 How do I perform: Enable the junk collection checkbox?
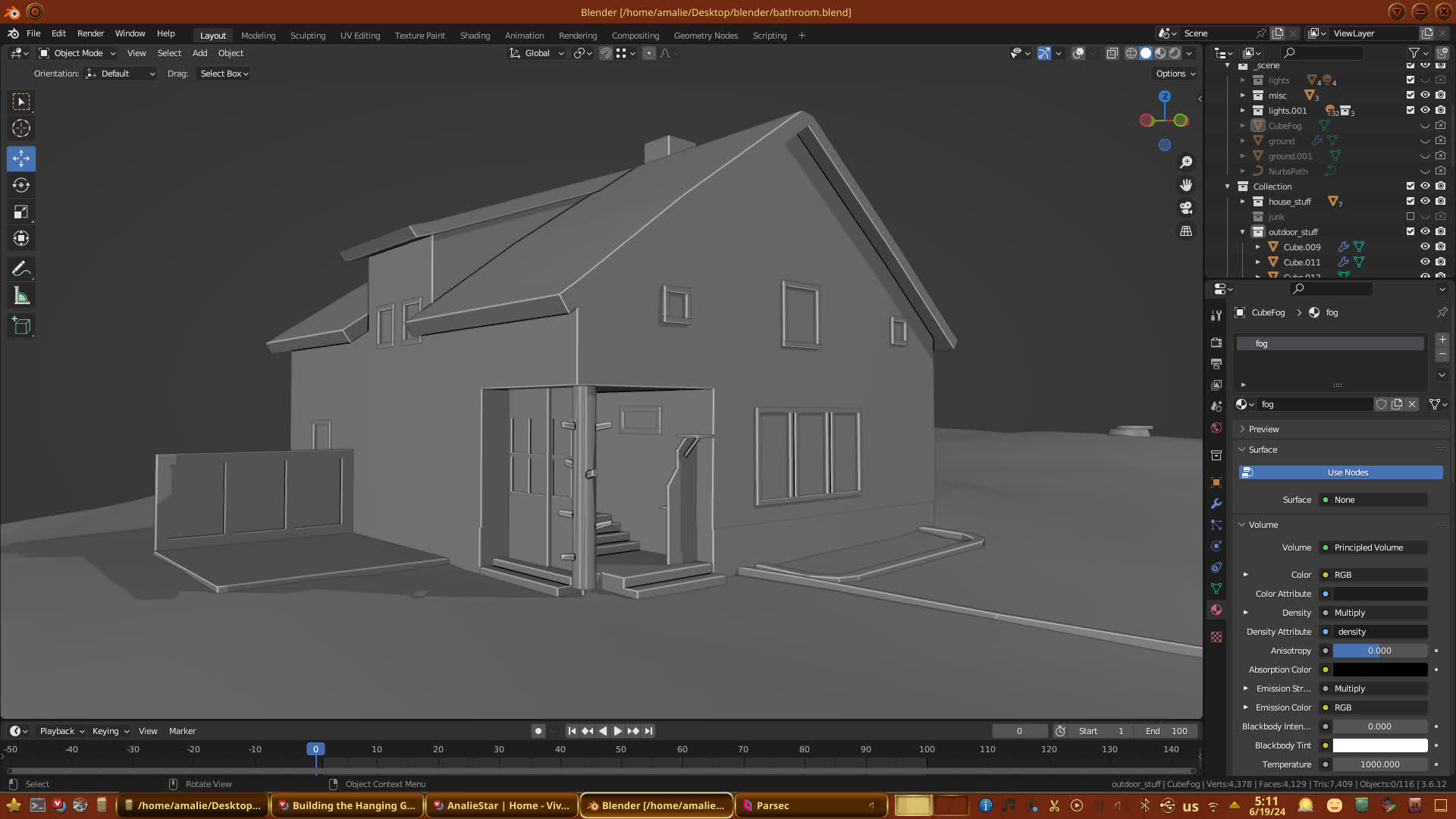(x=1410, y=216)
